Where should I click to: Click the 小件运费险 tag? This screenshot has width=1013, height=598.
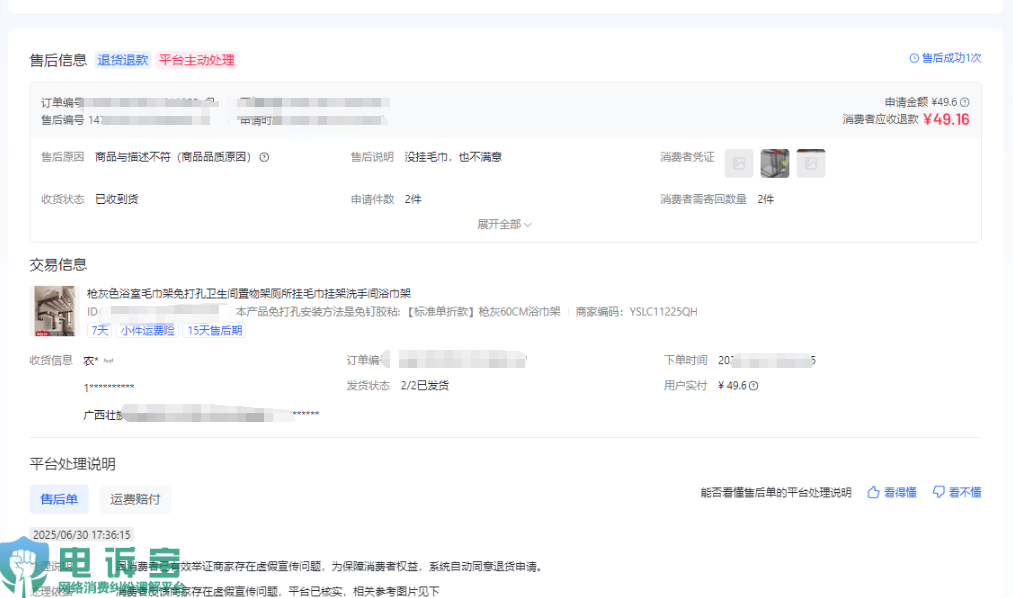click(x=147, y=330)
